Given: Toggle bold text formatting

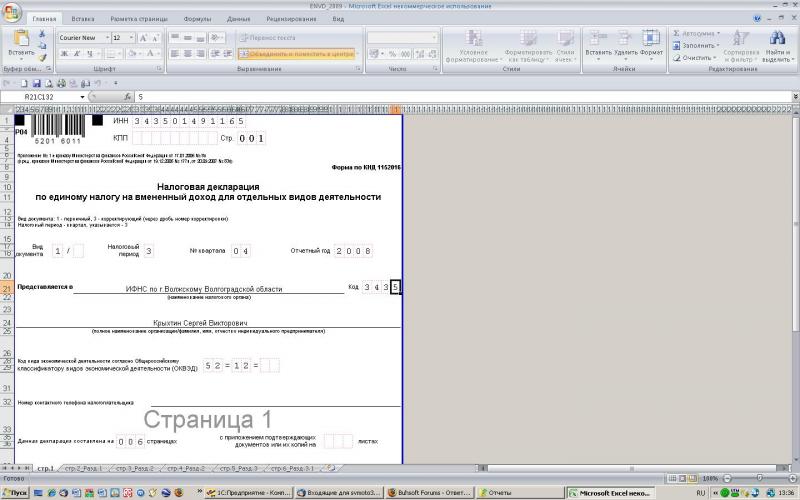Looking at the screenshot, I should point(62,53).
